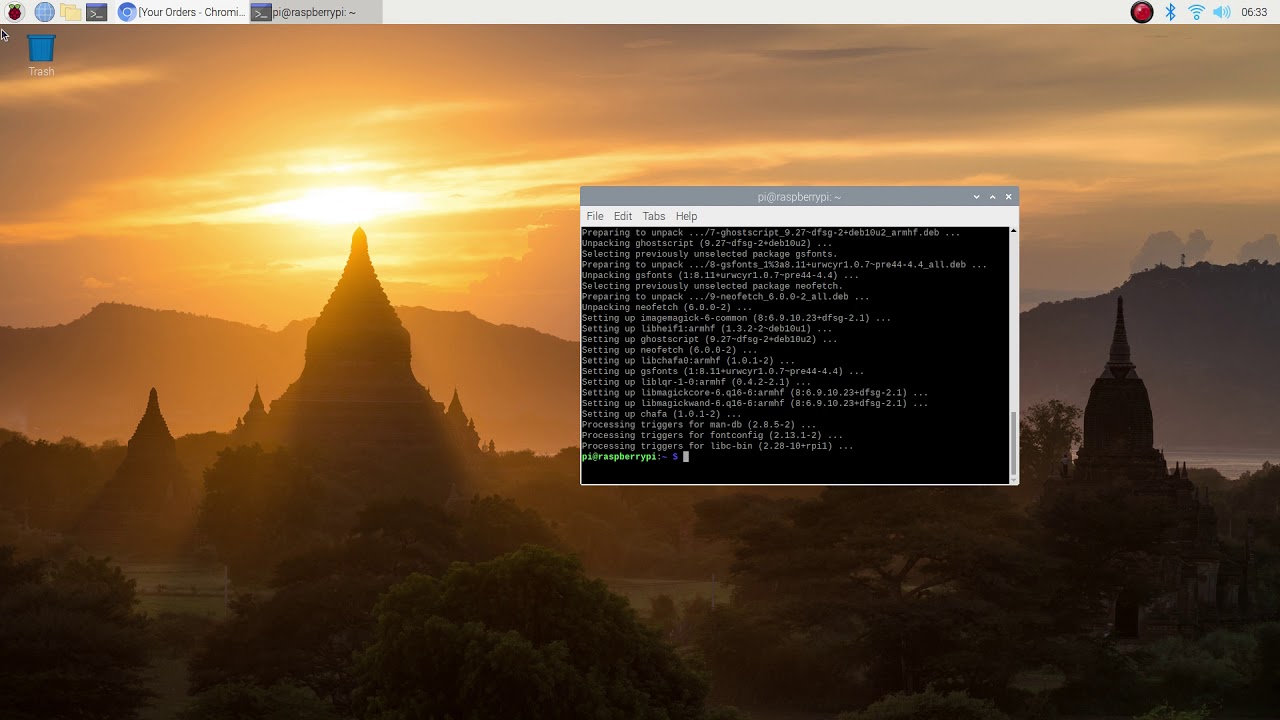Image resolution: width=1280 pixels, height=720 pixels.
Task: Open the Wi-Fi network menu
Action: [1196, 12]
